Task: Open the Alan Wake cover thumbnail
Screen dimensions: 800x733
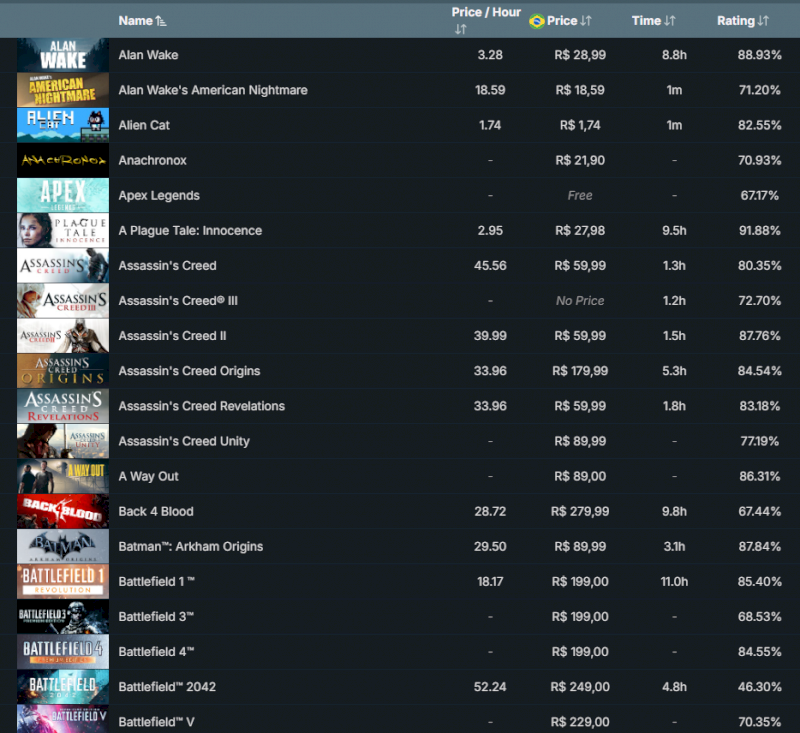Action: tap(63, 55)
